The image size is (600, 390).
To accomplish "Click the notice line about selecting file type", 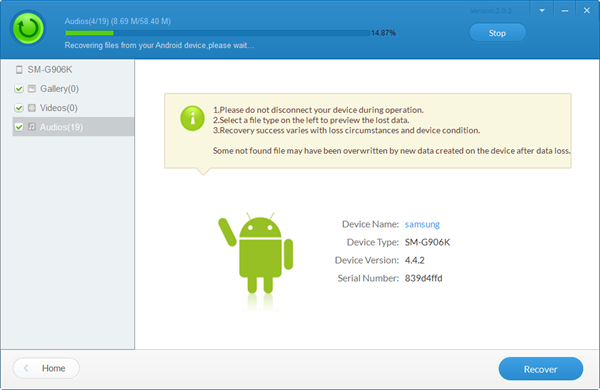I will coord(311,120).
